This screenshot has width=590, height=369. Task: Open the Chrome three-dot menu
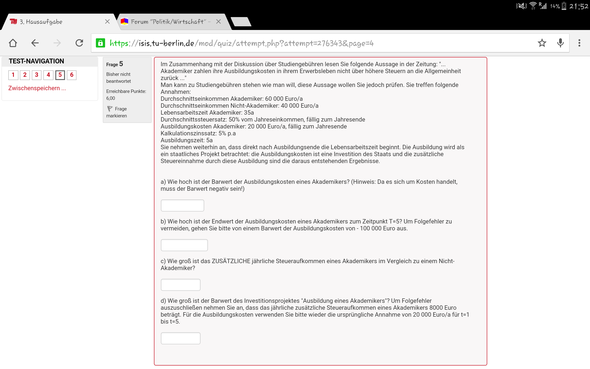[579, 43]
